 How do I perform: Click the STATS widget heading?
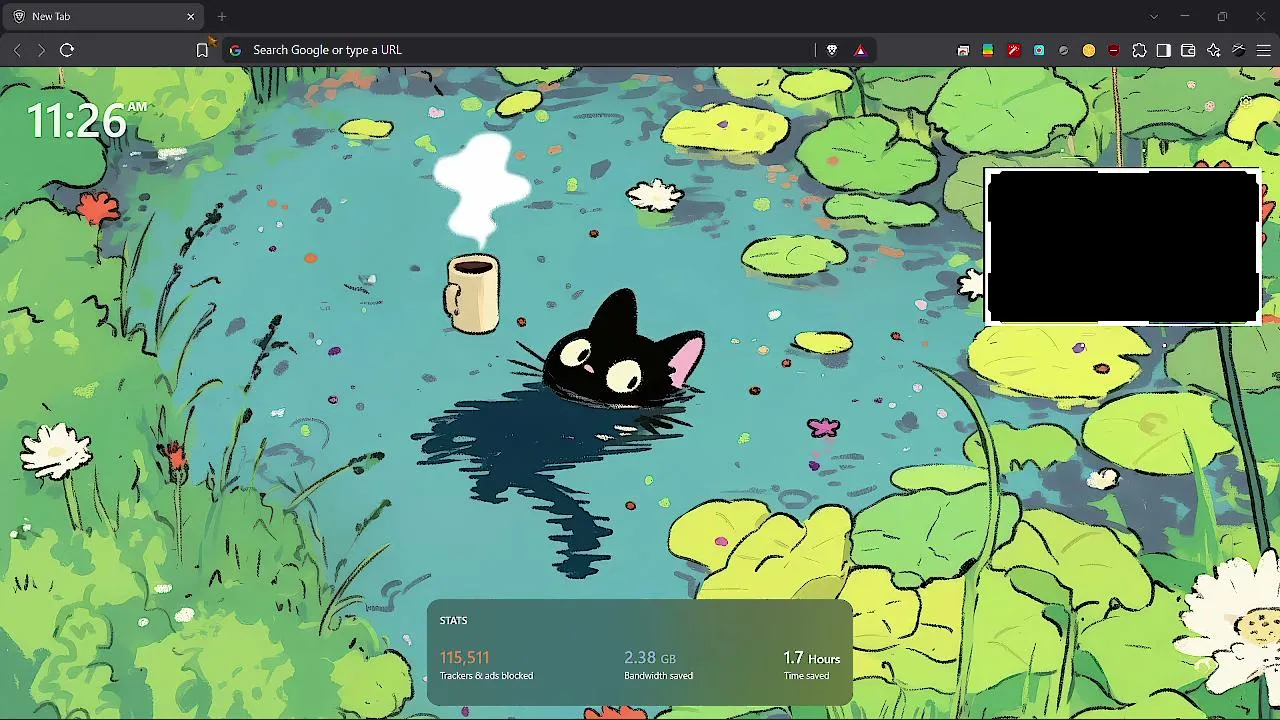453,621
